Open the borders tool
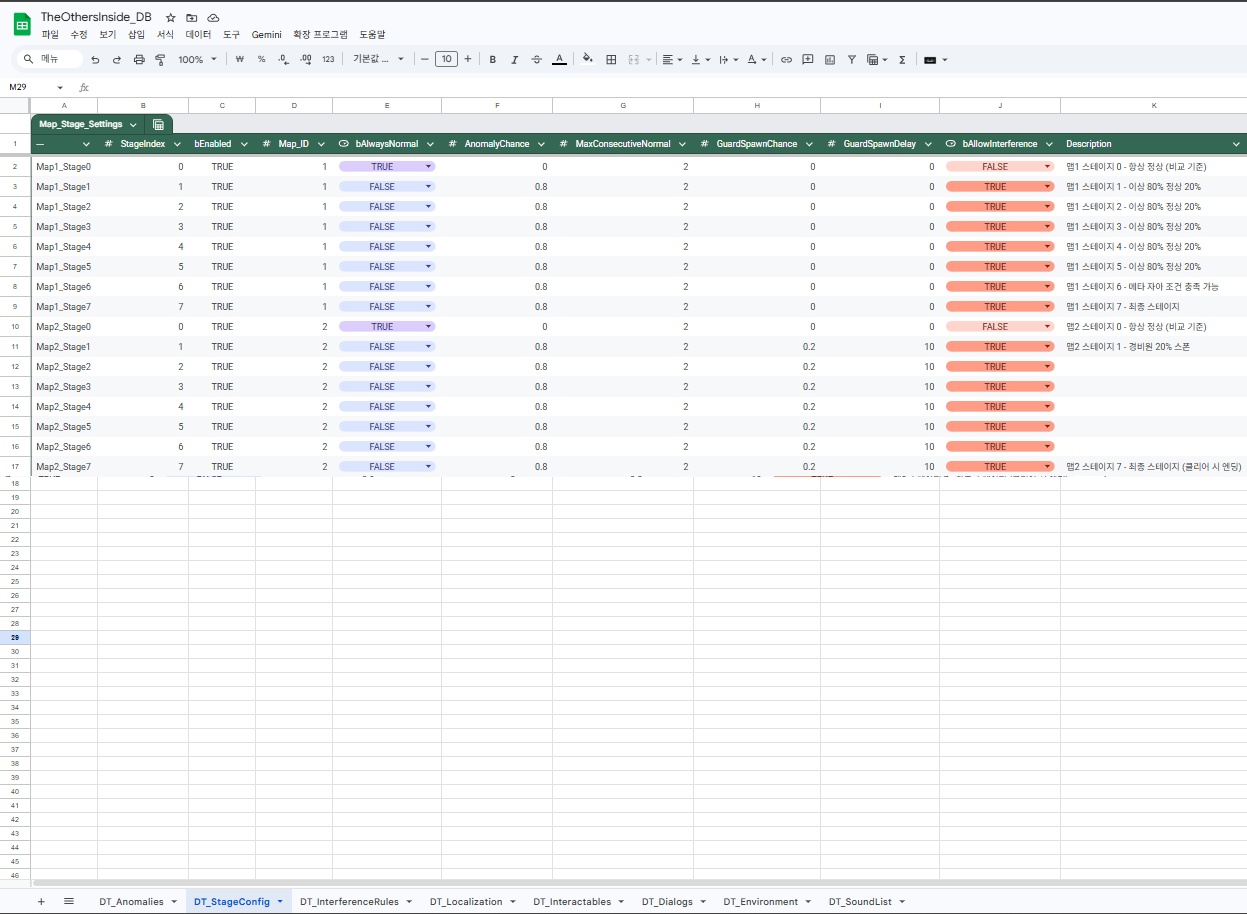 611,60
